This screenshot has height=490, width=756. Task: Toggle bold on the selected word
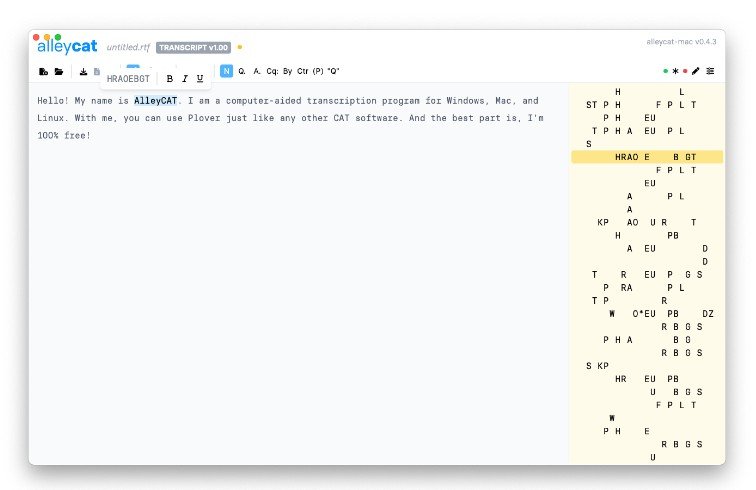coord(170,79)
